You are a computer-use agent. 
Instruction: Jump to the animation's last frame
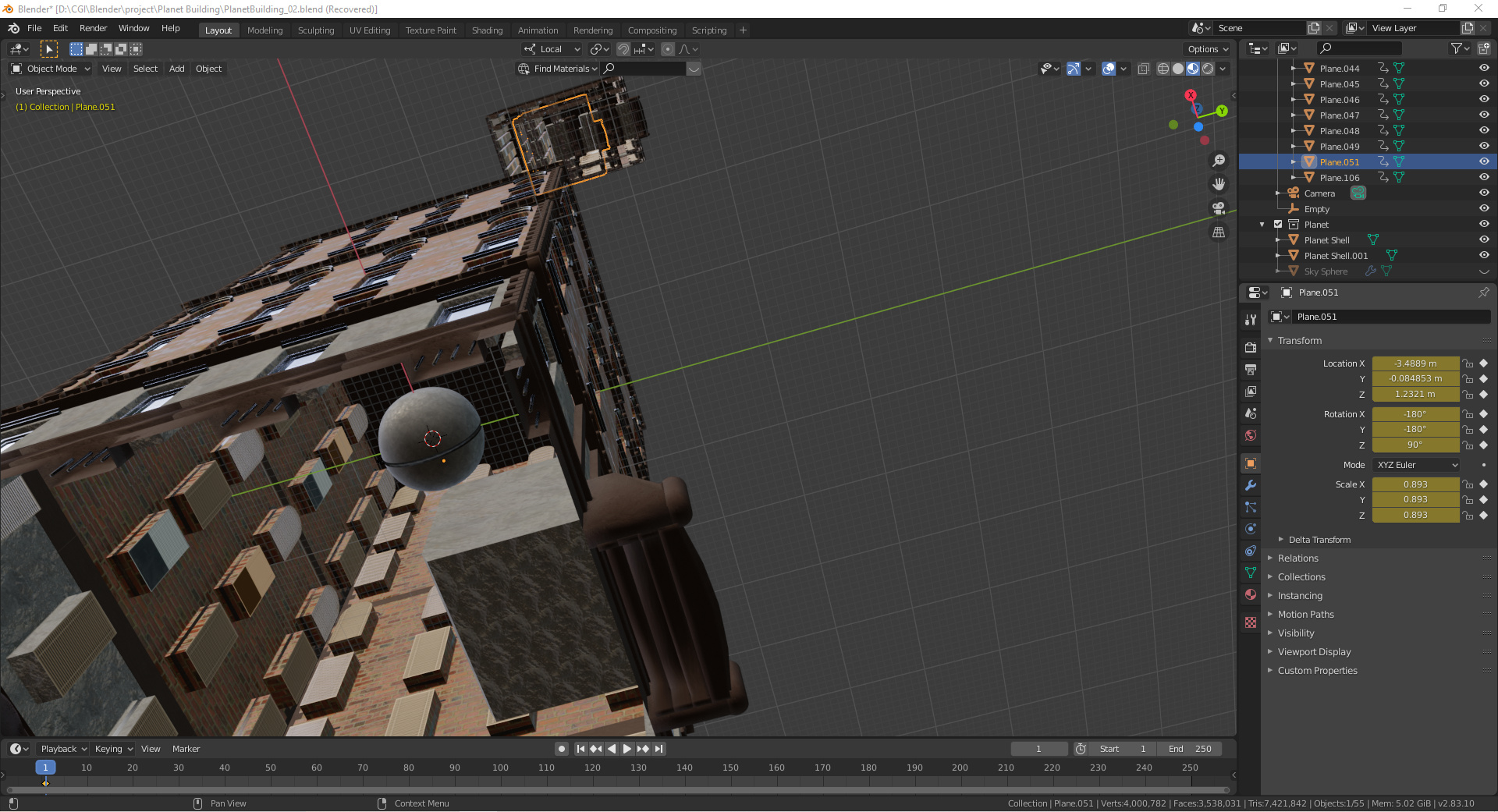[659, 749]
